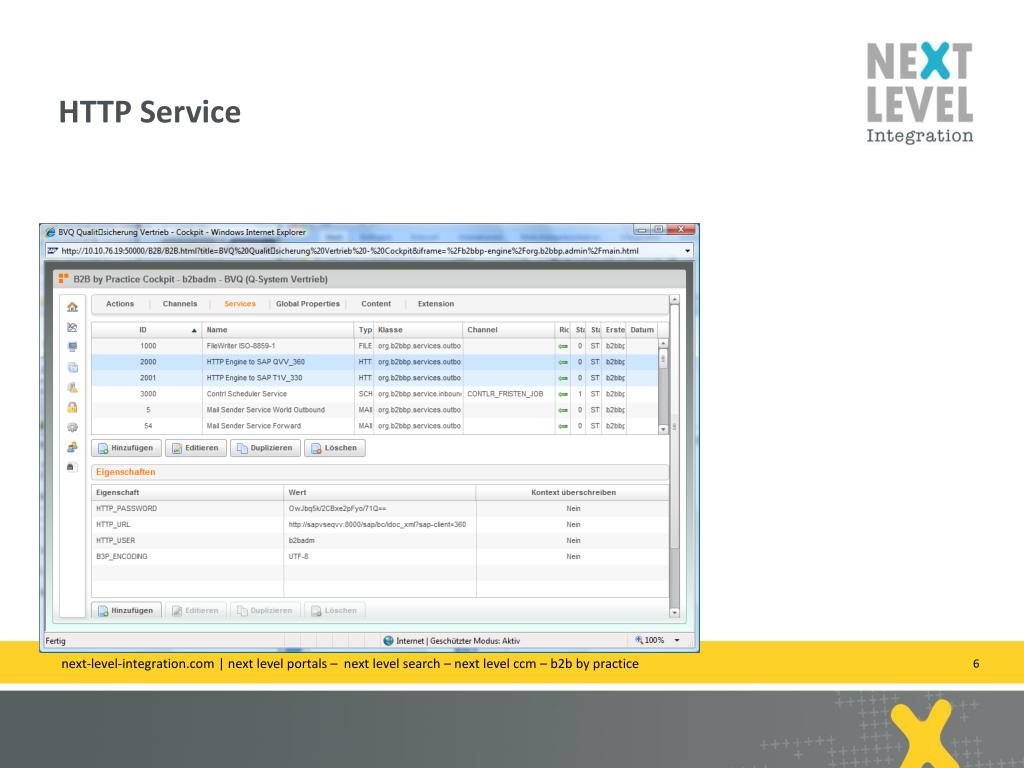Click Löschen above the Eigenschaften panel
The height and width of the screenshot is (768, 1024).
coord(334,448)
